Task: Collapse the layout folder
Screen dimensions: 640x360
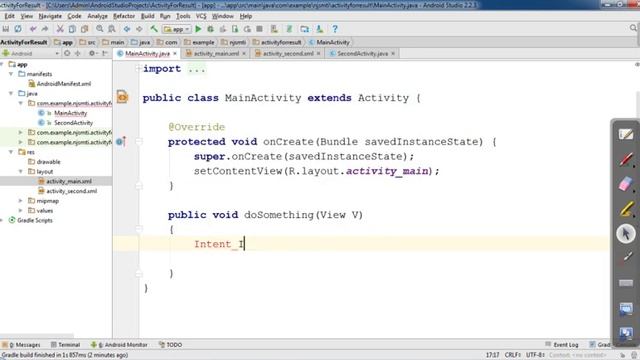Action: pos(21,171)
